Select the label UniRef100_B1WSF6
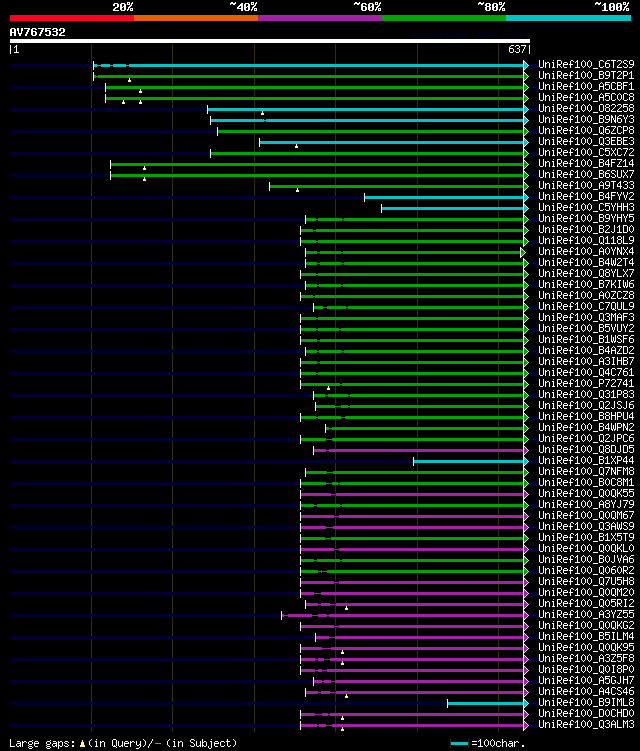The image size is (640, 751). 586,340
